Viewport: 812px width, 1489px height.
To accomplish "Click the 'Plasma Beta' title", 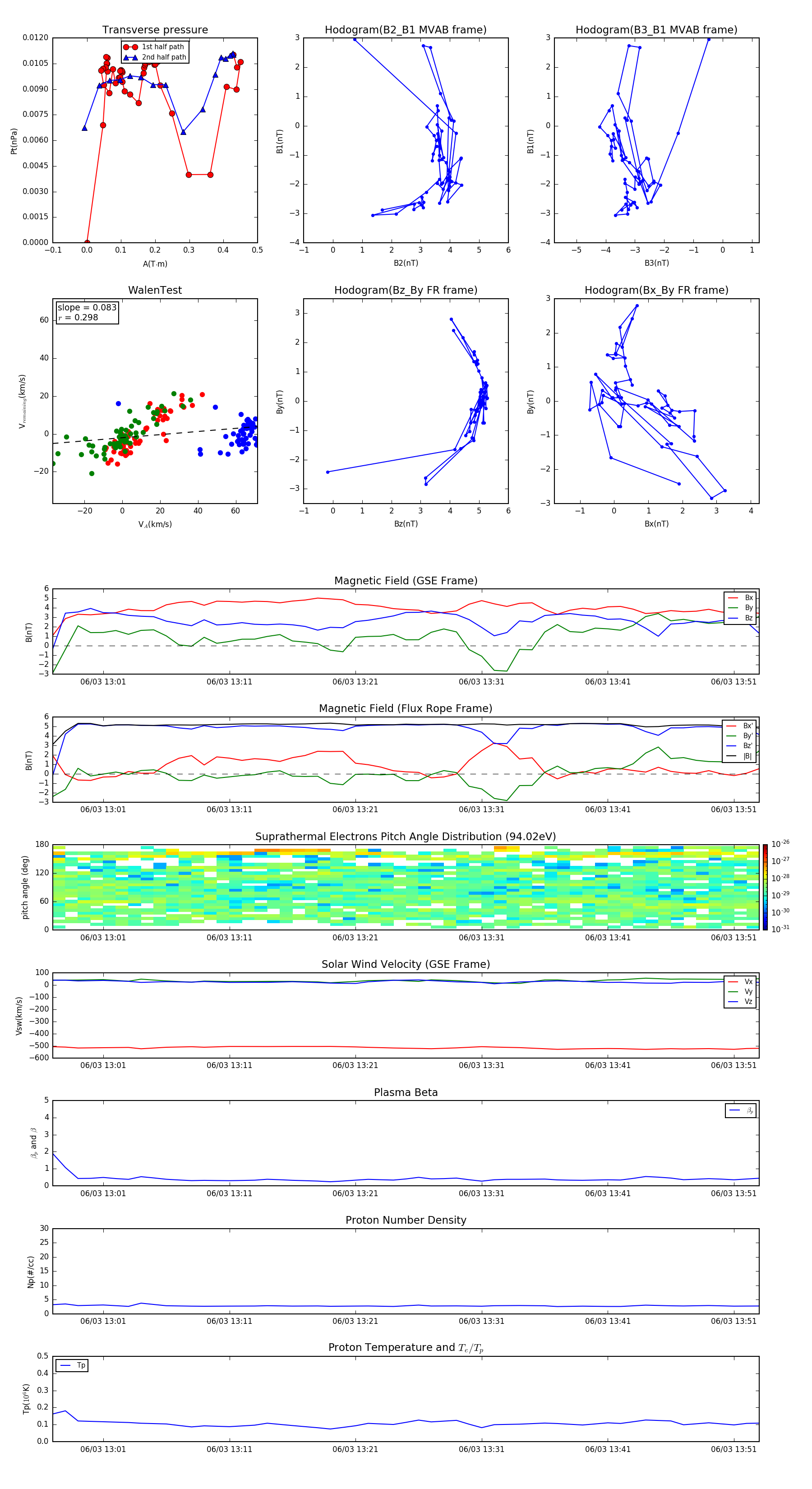I will (x=406, y=1092).
